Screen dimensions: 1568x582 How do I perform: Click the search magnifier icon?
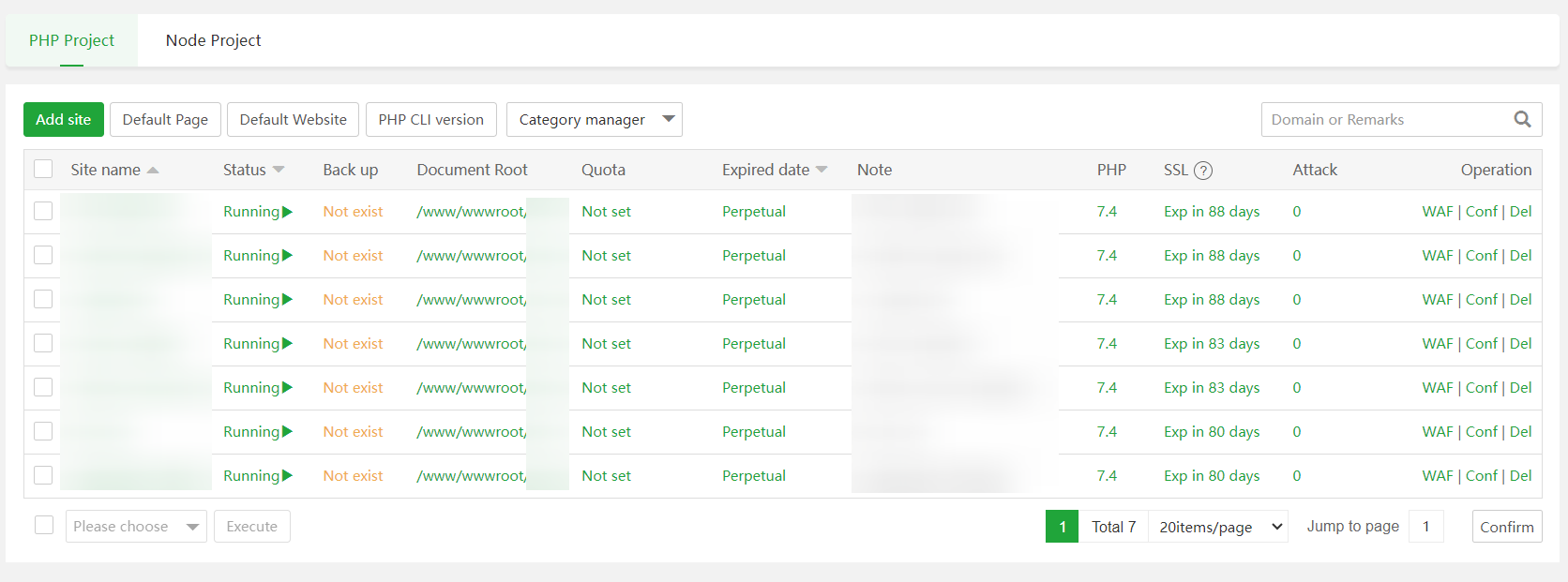pyautogui.click(x=1522, y=119)
